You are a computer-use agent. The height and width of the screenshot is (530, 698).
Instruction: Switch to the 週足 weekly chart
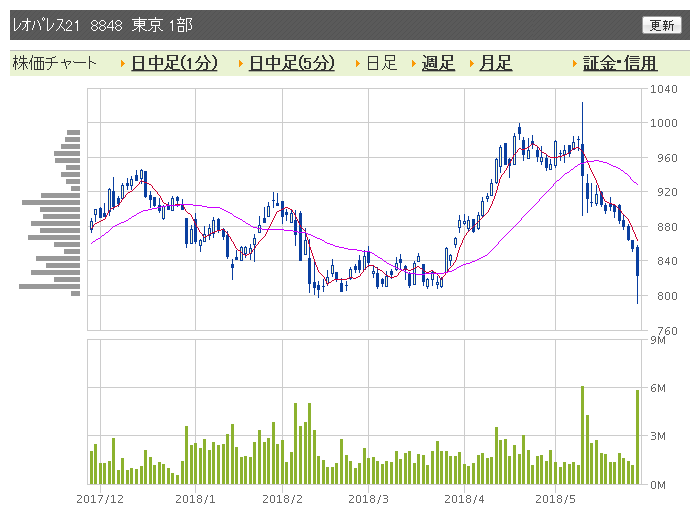(x=438, y=63)
